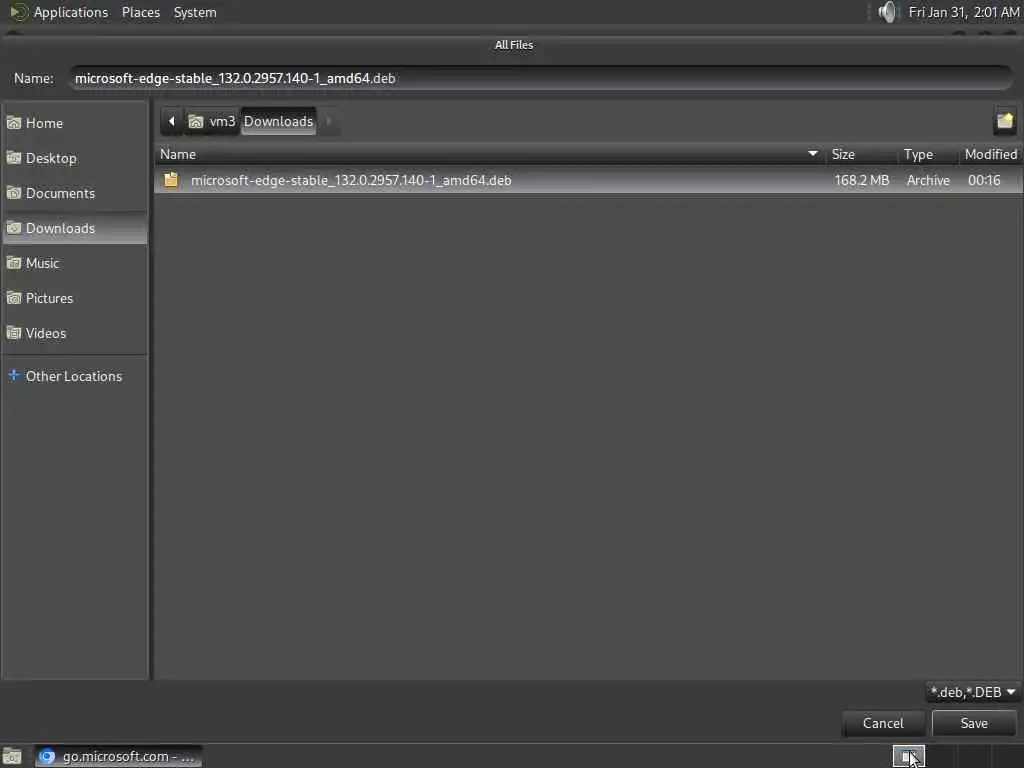
Task: Open Downloads in the sidebar
Action: point(75,228)
